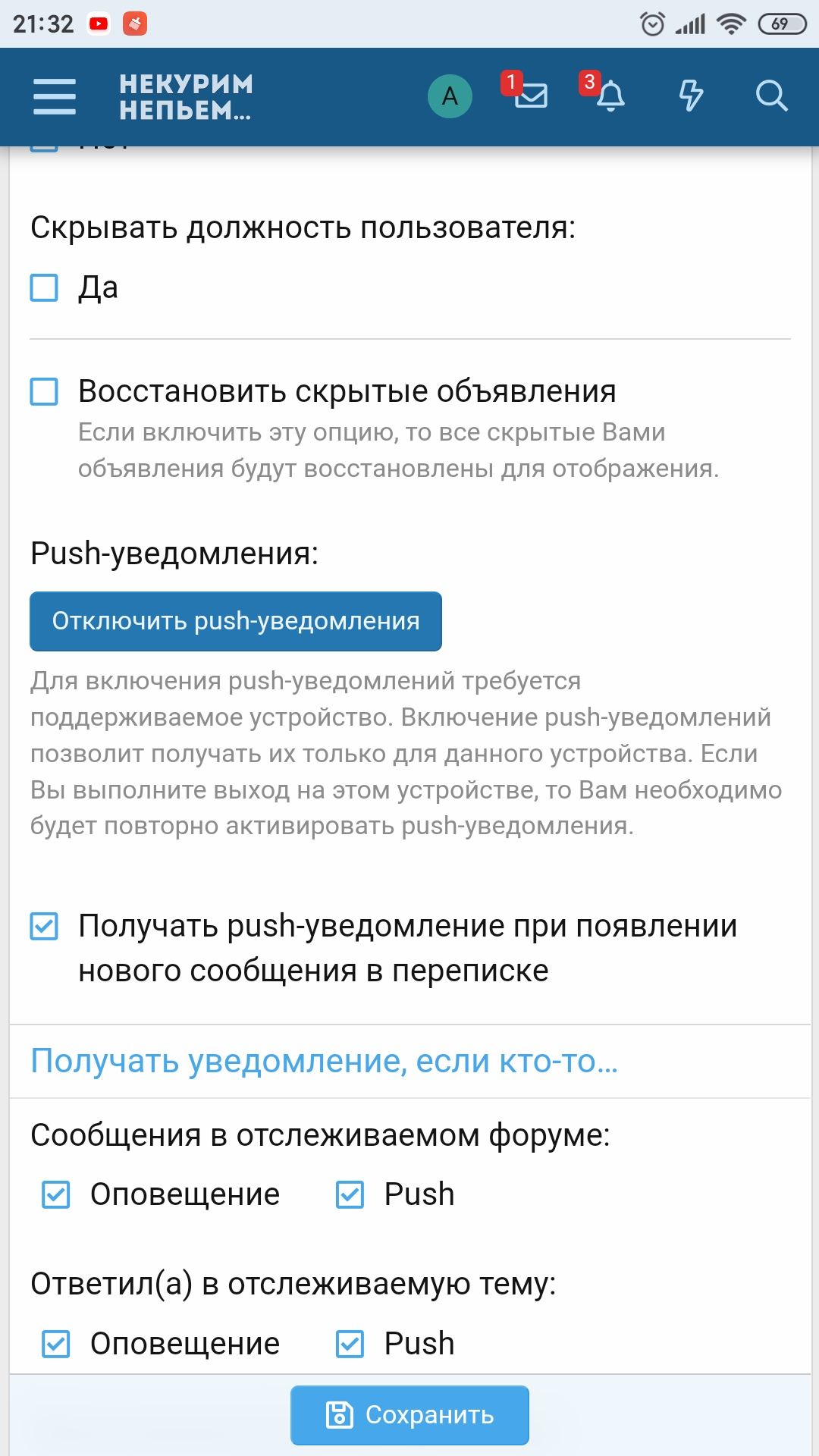This screenshot has width=819, height=1456.
Task: Toggle Push for watched forum messages
Action: point(350,1194)
